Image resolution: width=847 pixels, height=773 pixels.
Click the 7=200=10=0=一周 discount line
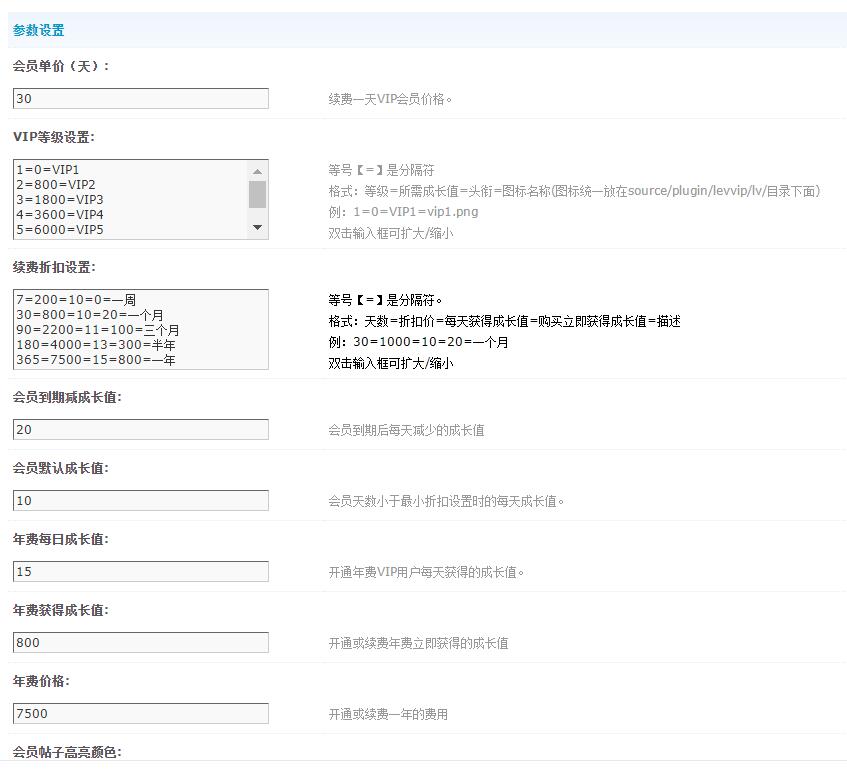point(76,300)
